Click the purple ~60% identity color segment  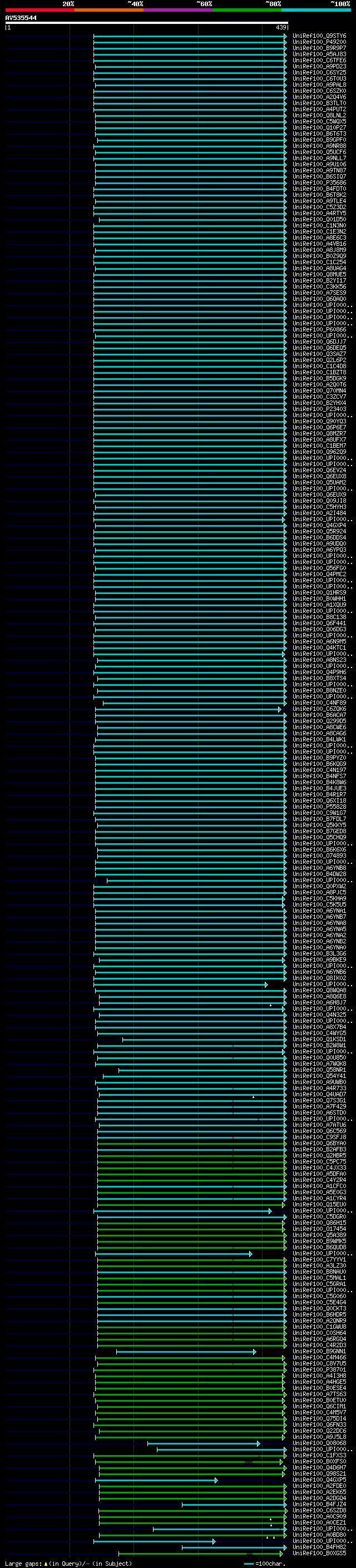point(177,10)
